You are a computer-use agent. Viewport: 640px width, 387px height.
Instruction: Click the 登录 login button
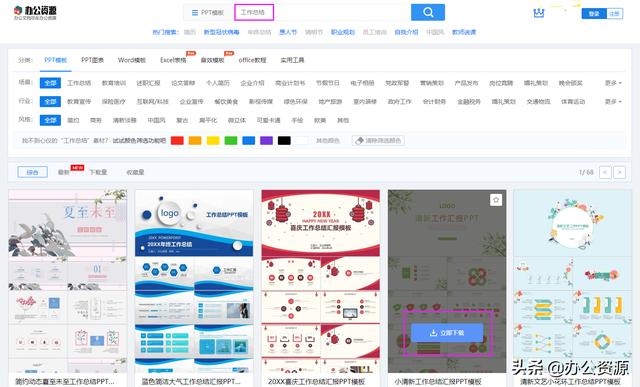click(x=594, y=13)
